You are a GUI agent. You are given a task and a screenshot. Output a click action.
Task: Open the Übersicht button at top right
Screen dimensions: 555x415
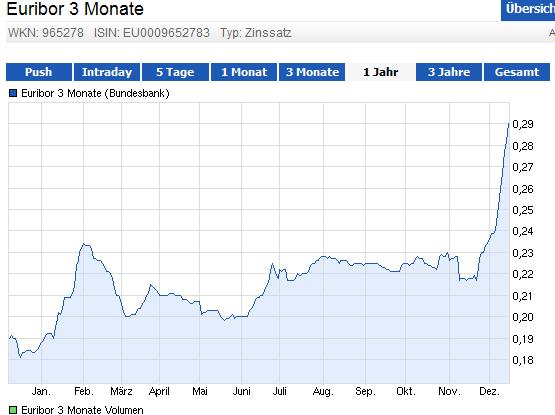[528, 10]
